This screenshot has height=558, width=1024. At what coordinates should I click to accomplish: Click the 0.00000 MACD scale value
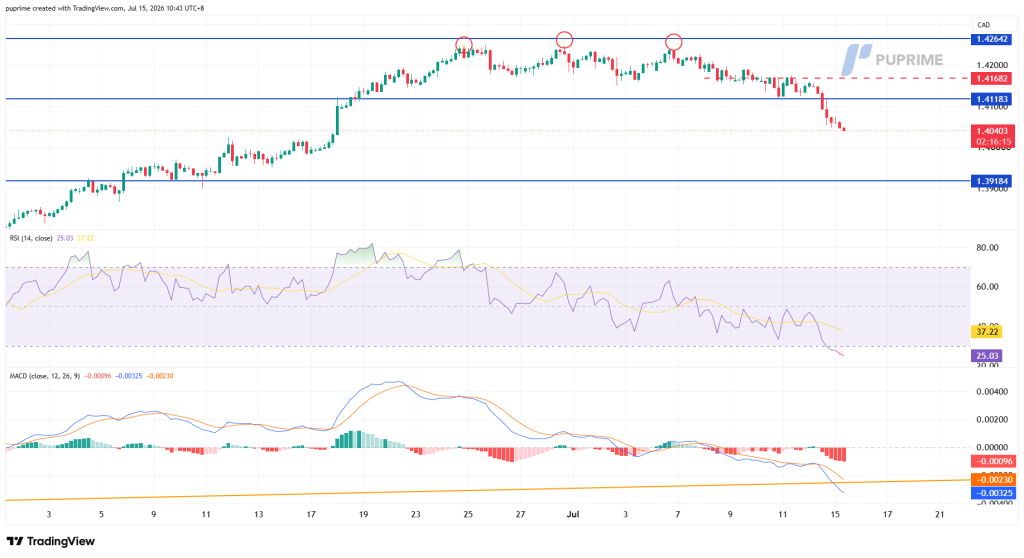(993, 448)
